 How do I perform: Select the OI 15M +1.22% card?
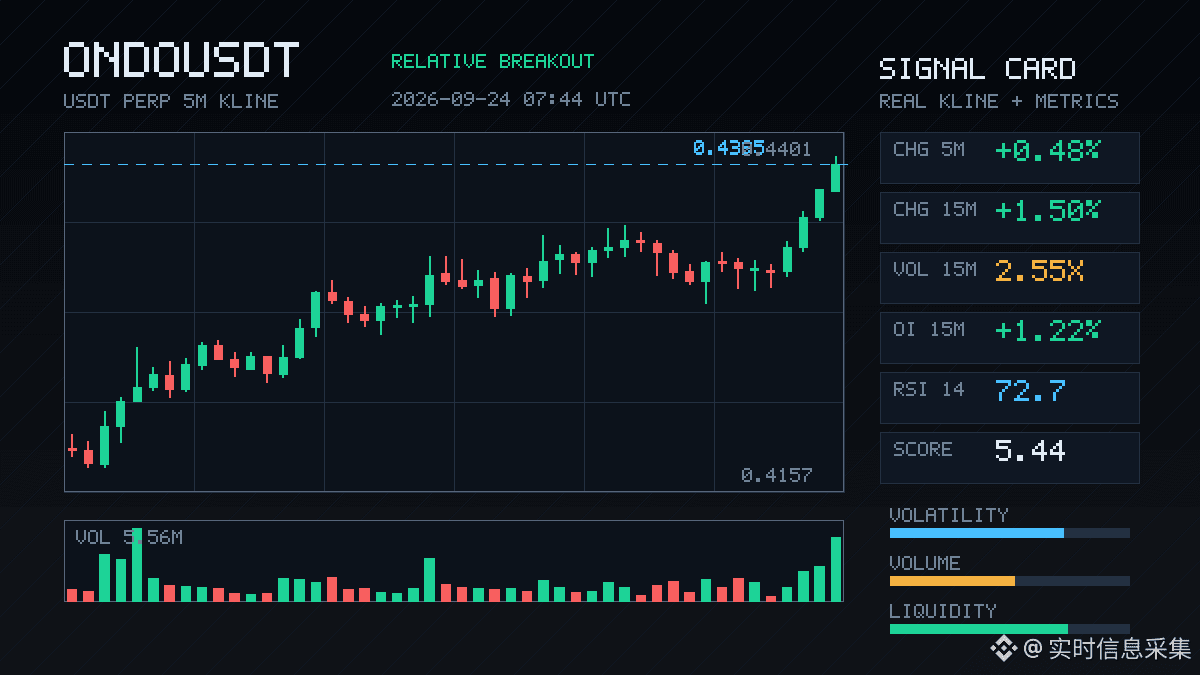(1009, 338)
